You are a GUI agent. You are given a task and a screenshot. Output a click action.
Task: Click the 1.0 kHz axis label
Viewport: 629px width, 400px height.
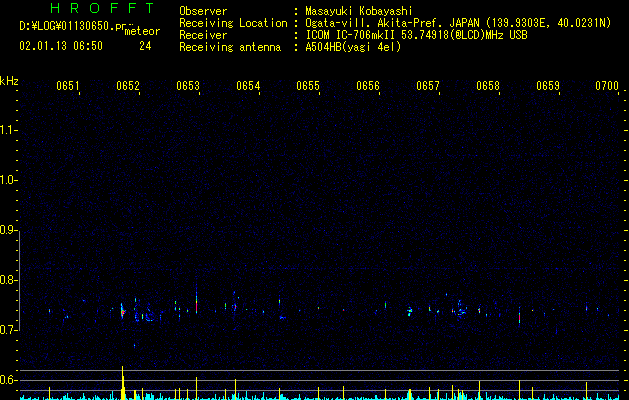[9, 180]
